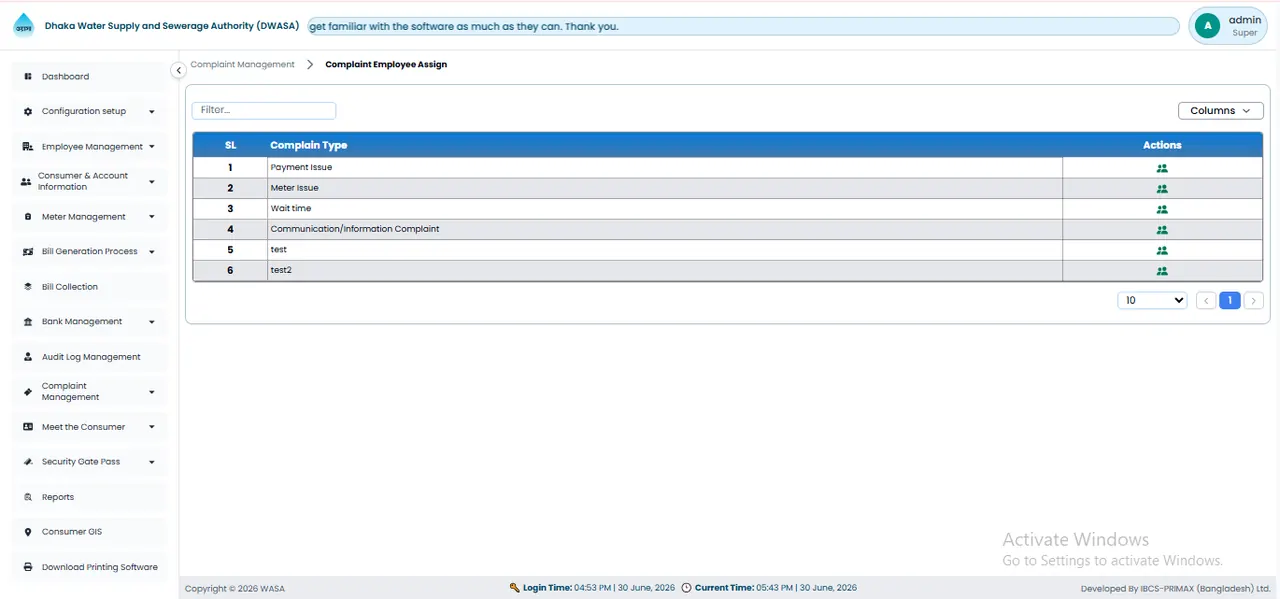The image size is (1280, 599).
Task: Open Download Printing Software menu item
Action: (x=88, y=567)
